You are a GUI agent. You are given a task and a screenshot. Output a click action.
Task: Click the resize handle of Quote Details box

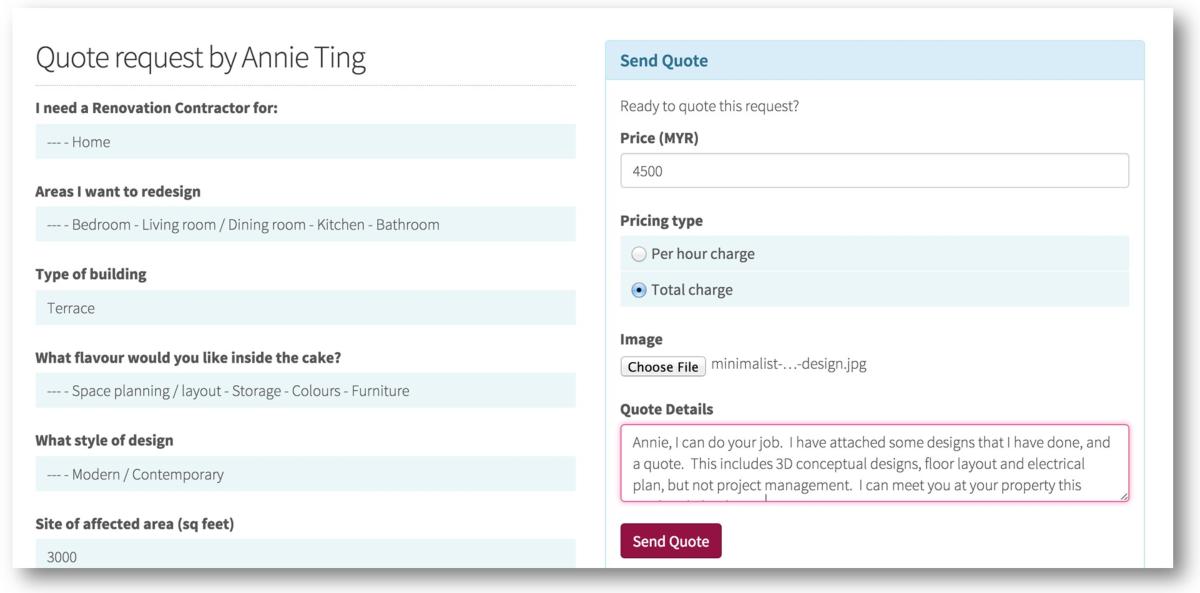pyautogui.click(x=1123, y=495)
